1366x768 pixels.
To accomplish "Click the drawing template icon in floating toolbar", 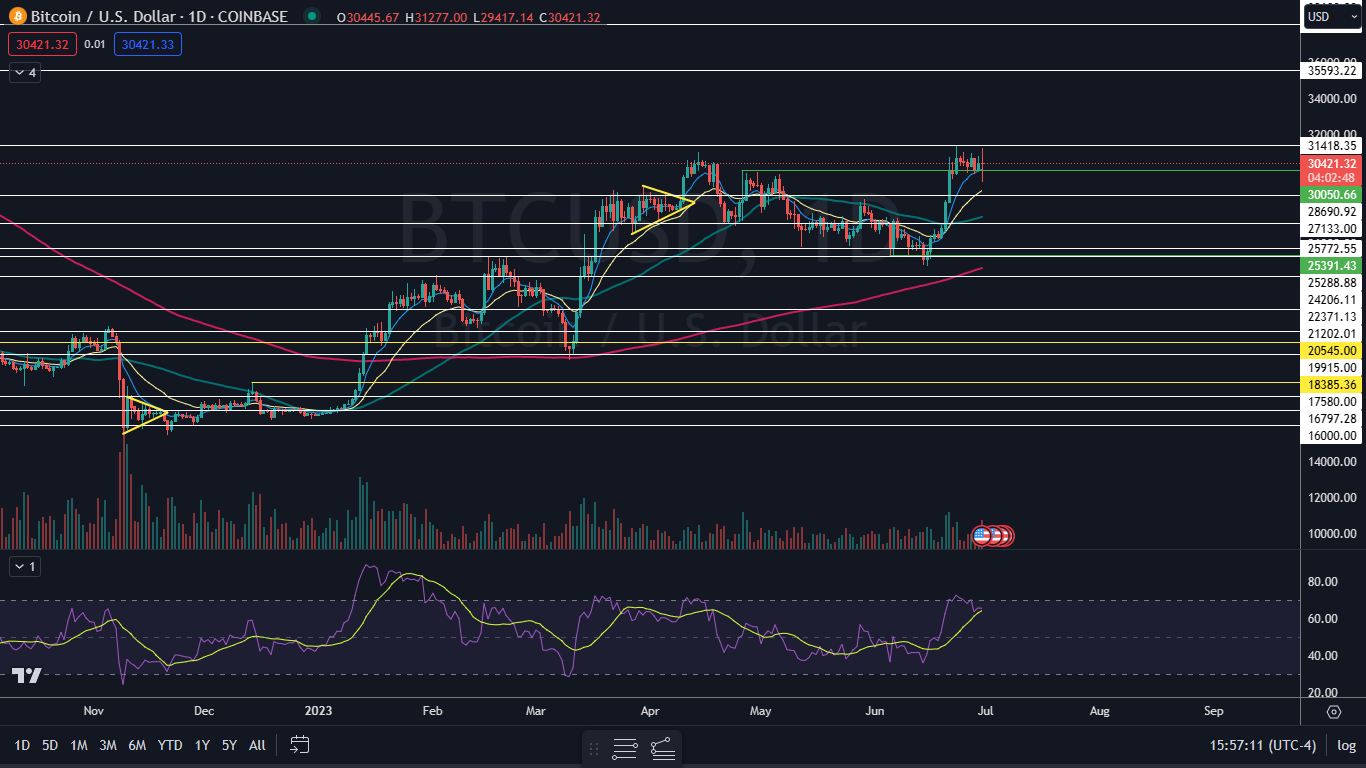I will (x=662, y=747).
